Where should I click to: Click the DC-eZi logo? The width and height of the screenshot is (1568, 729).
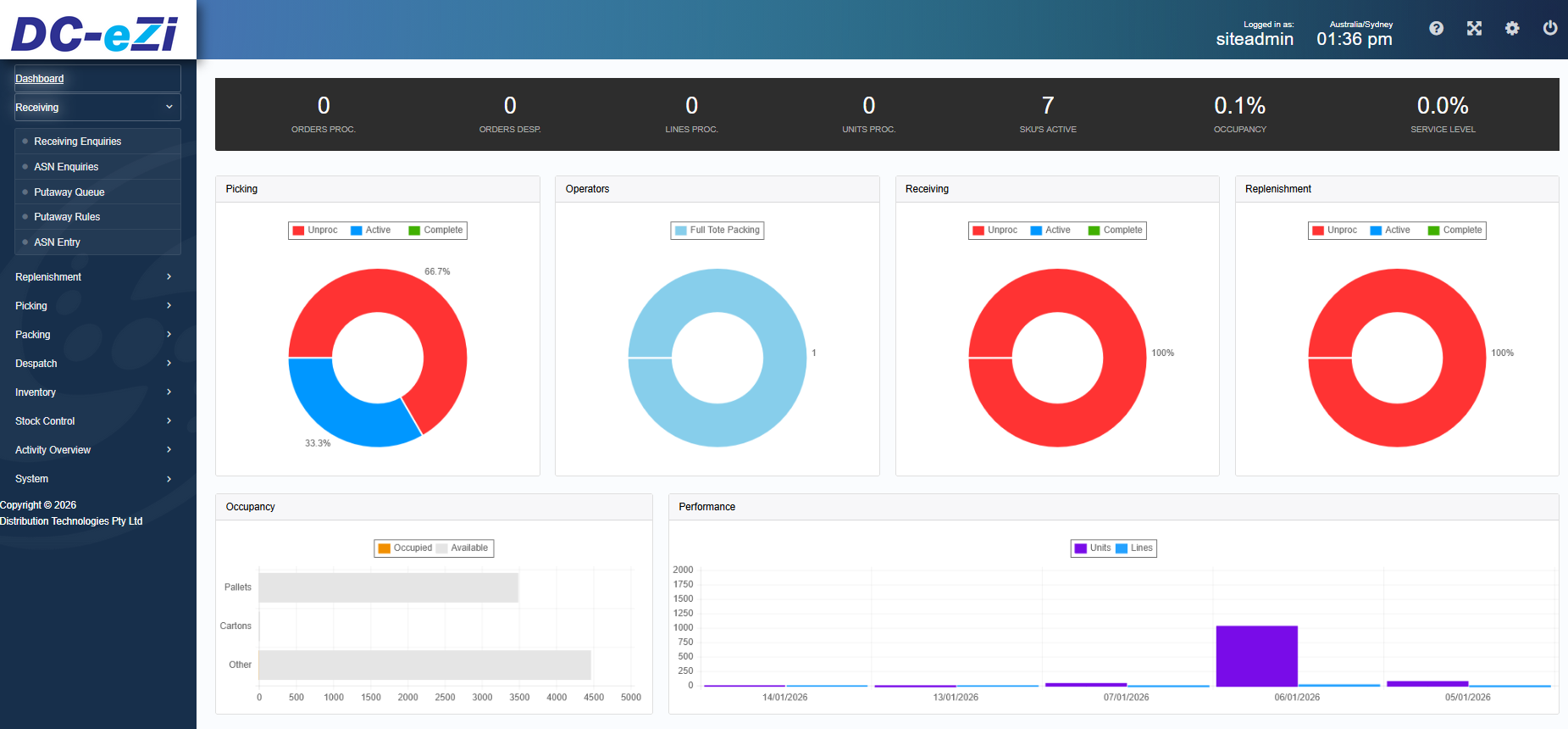[95, 34]
